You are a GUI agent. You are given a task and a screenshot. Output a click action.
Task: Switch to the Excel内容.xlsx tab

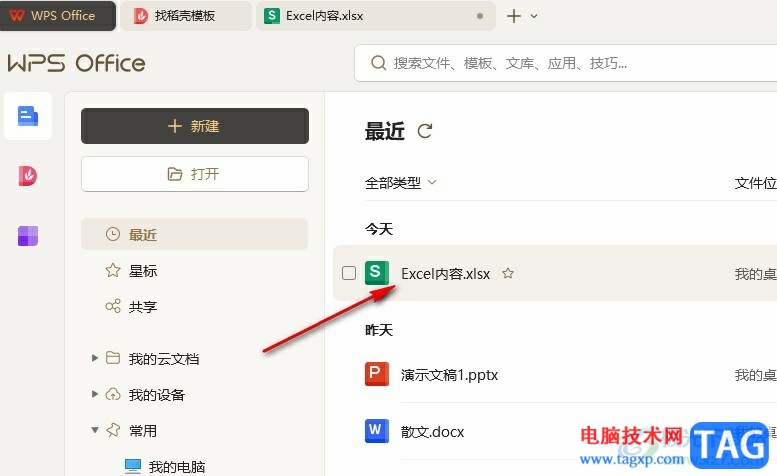tap(375, 16)
